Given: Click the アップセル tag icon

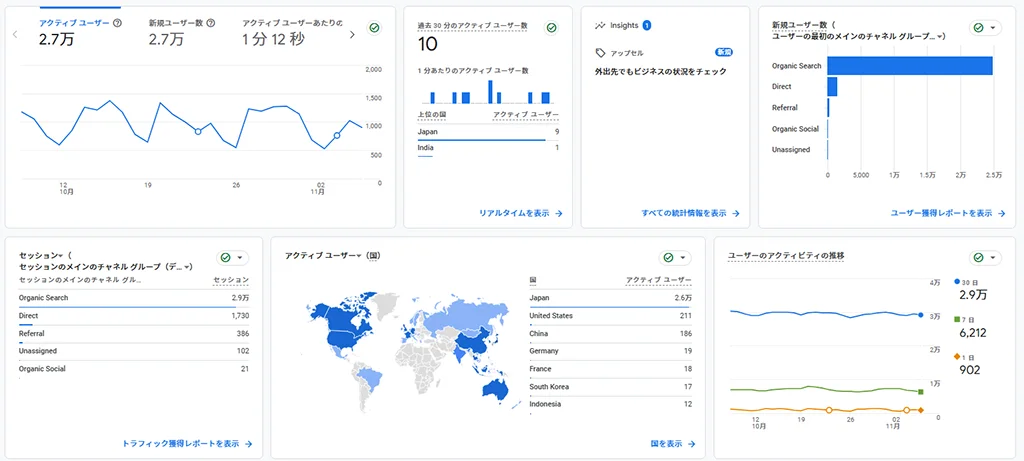Looking at the screenshot, I should pyautogui.click(x=600, y=52).
